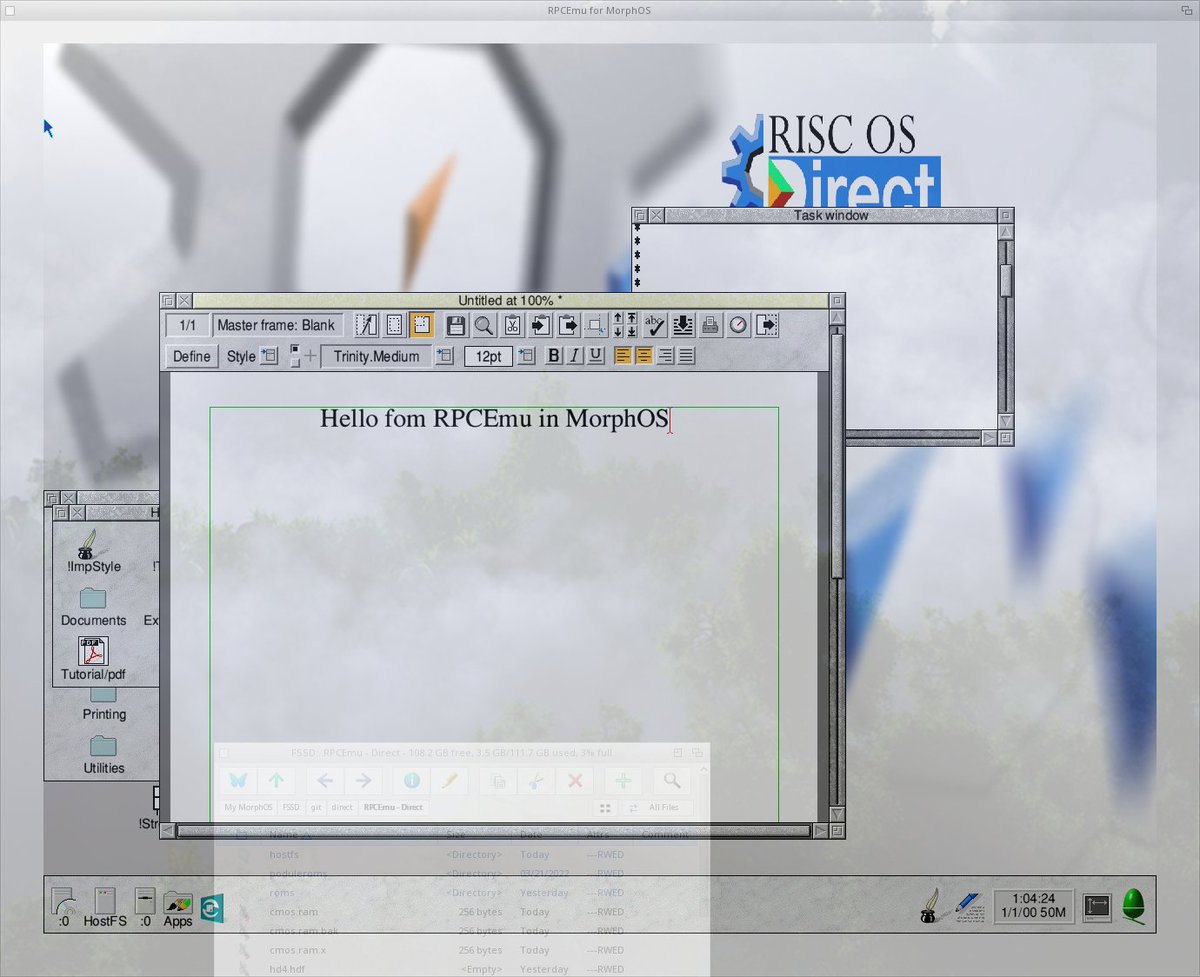Click the printer icon in toolbar
The height and width of the screenshot is (977, 1200).
click(710, 325)
